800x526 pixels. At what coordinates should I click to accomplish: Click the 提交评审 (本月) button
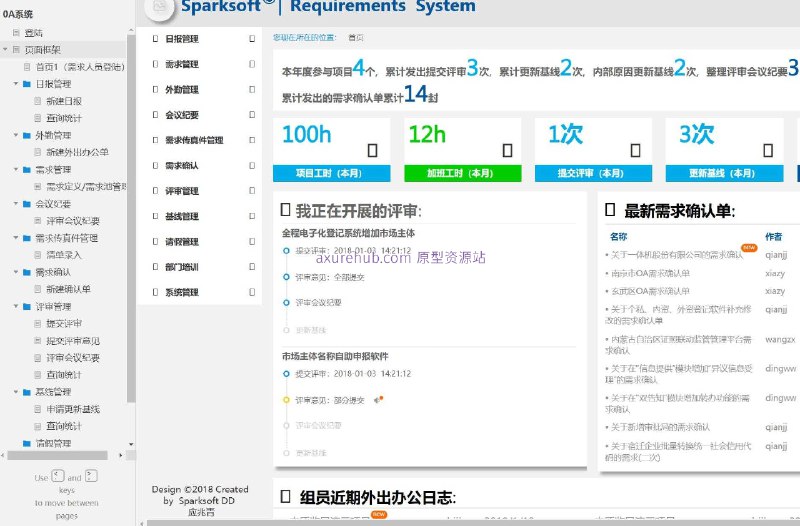pos(593,173)
